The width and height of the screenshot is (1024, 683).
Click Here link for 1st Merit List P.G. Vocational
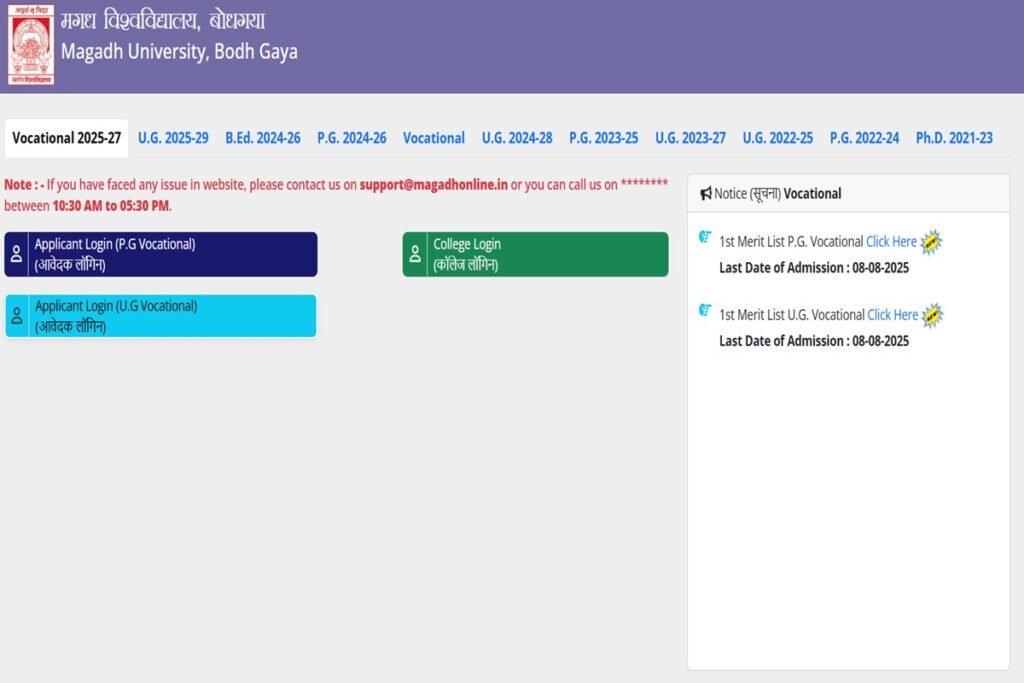[x=891, y=242]
